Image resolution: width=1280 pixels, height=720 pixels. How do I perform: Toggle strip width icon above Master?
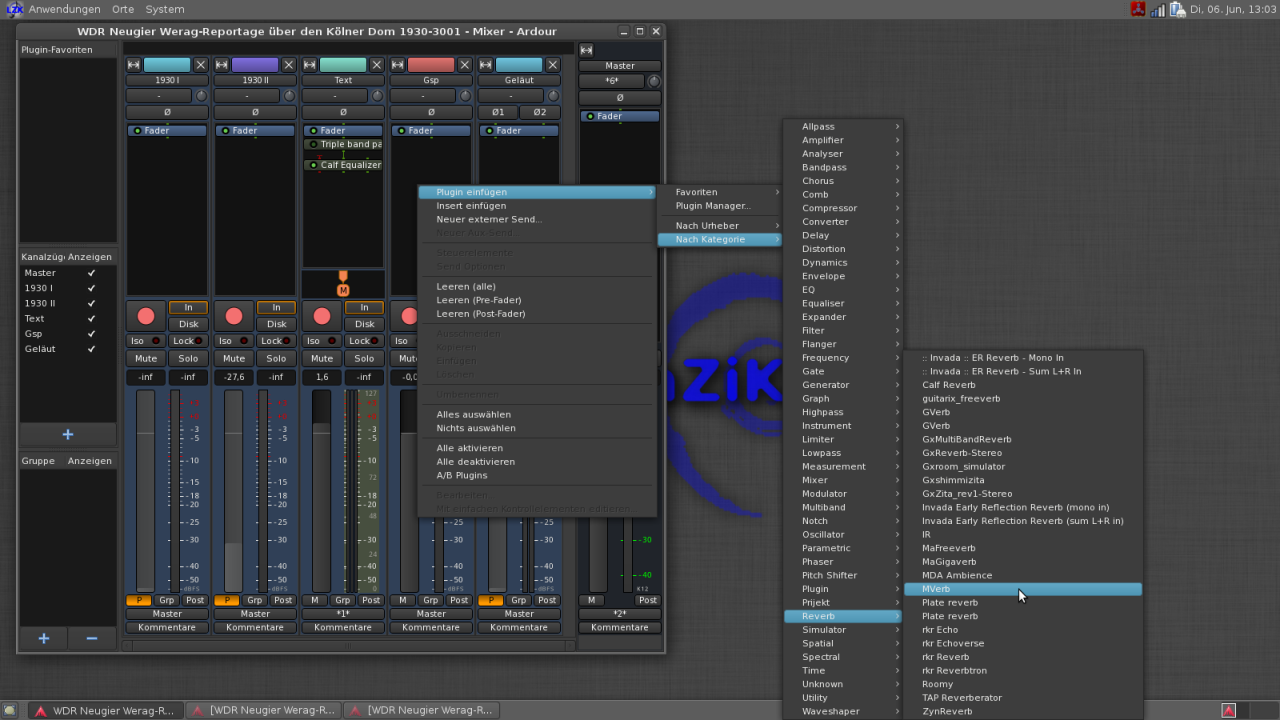(x=587, y=50)
